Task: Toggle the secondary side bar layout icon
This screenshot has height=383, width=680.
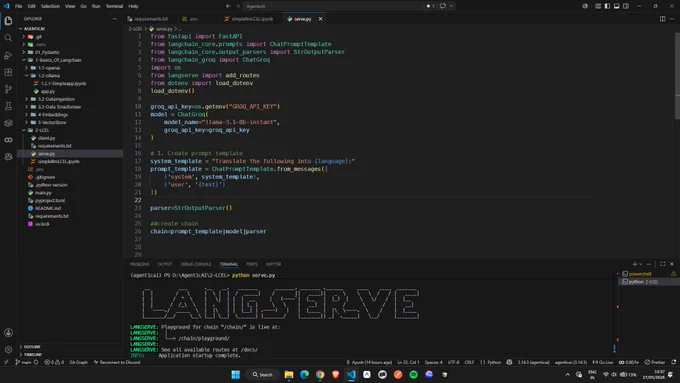Action: click(x=626, y=6)
